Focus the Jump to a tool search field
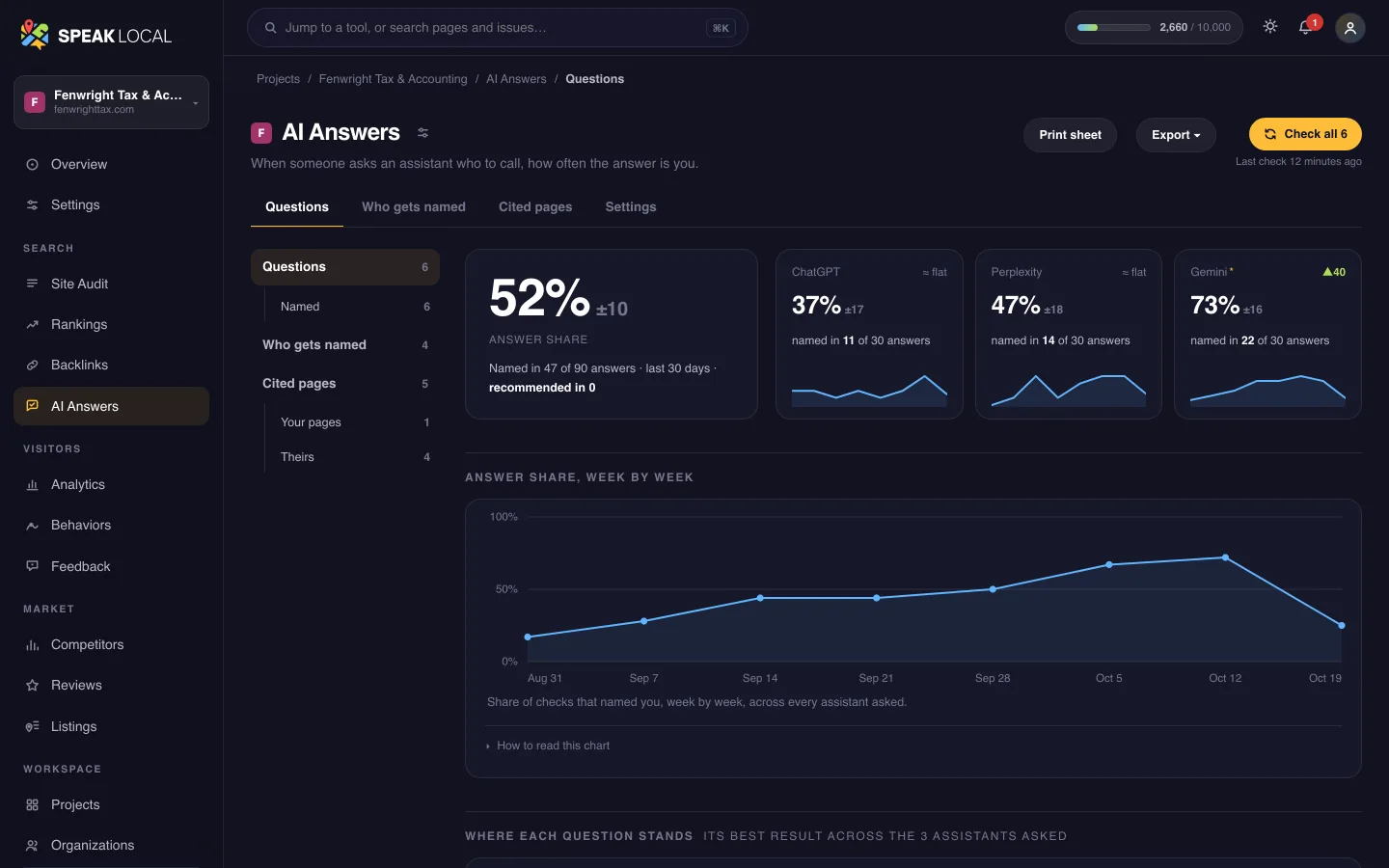This screenshot has width=1389, height=868. [x=498, y=28]
